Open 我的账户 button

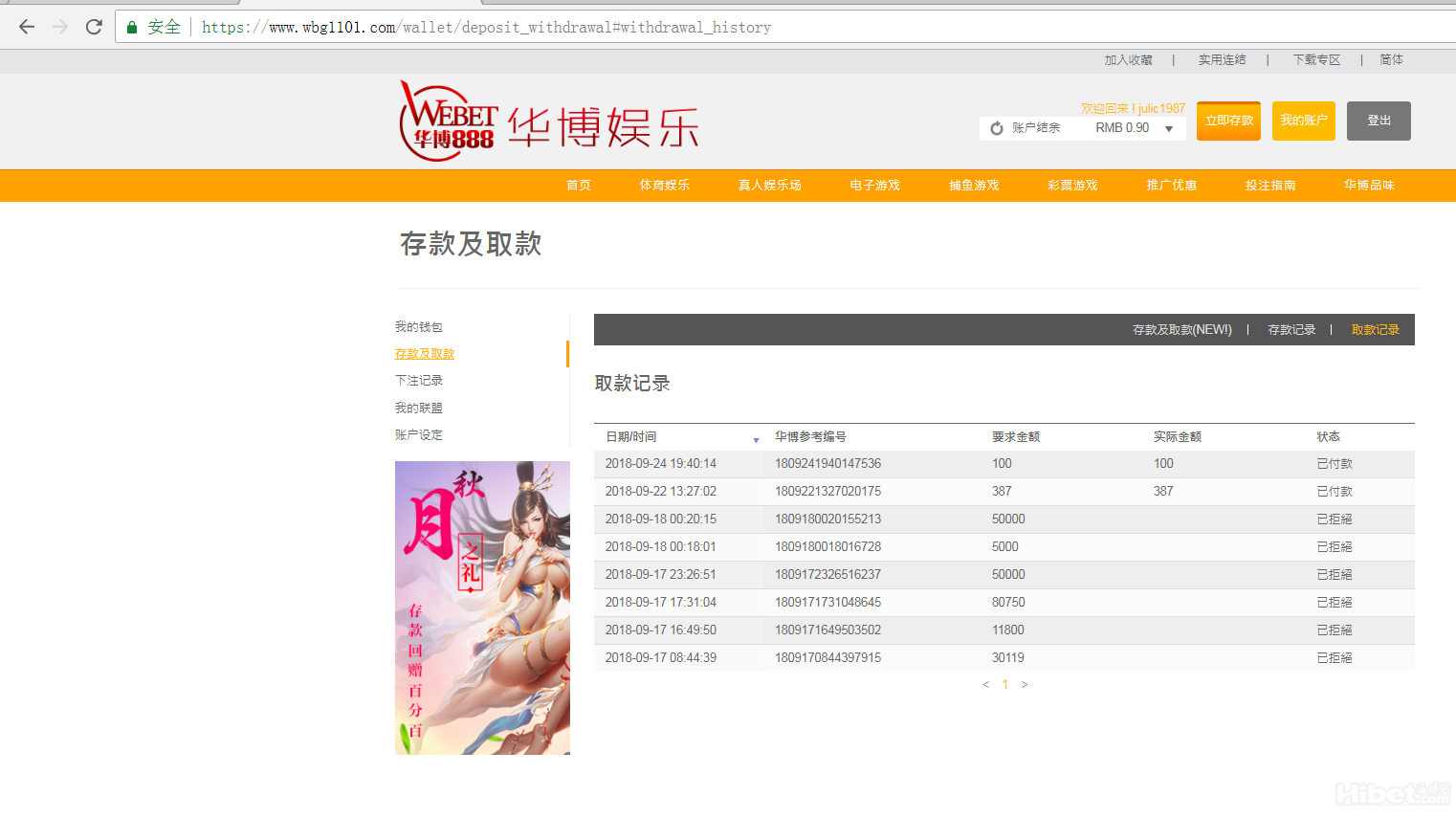[1303, 122]
